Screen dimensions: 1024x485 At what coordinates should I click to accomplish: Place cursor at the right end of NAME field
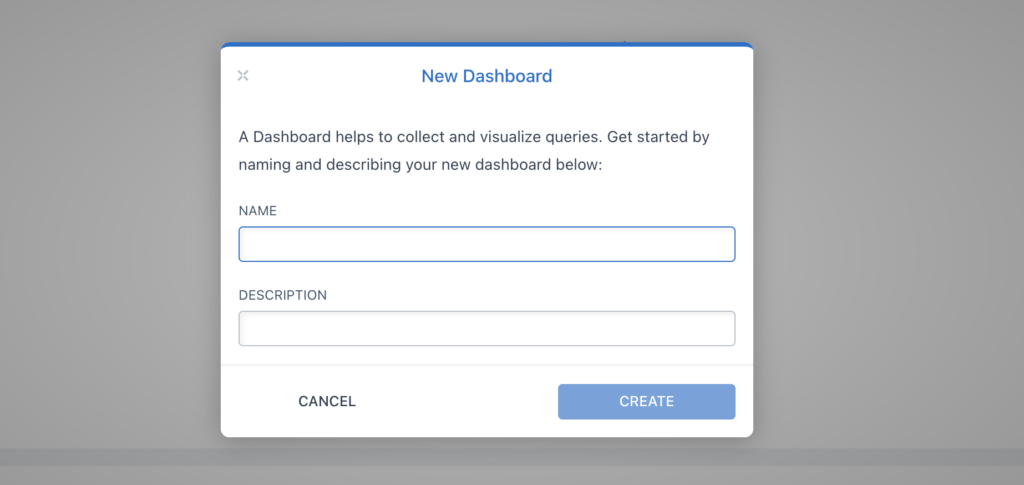click(x=726, y=244)
